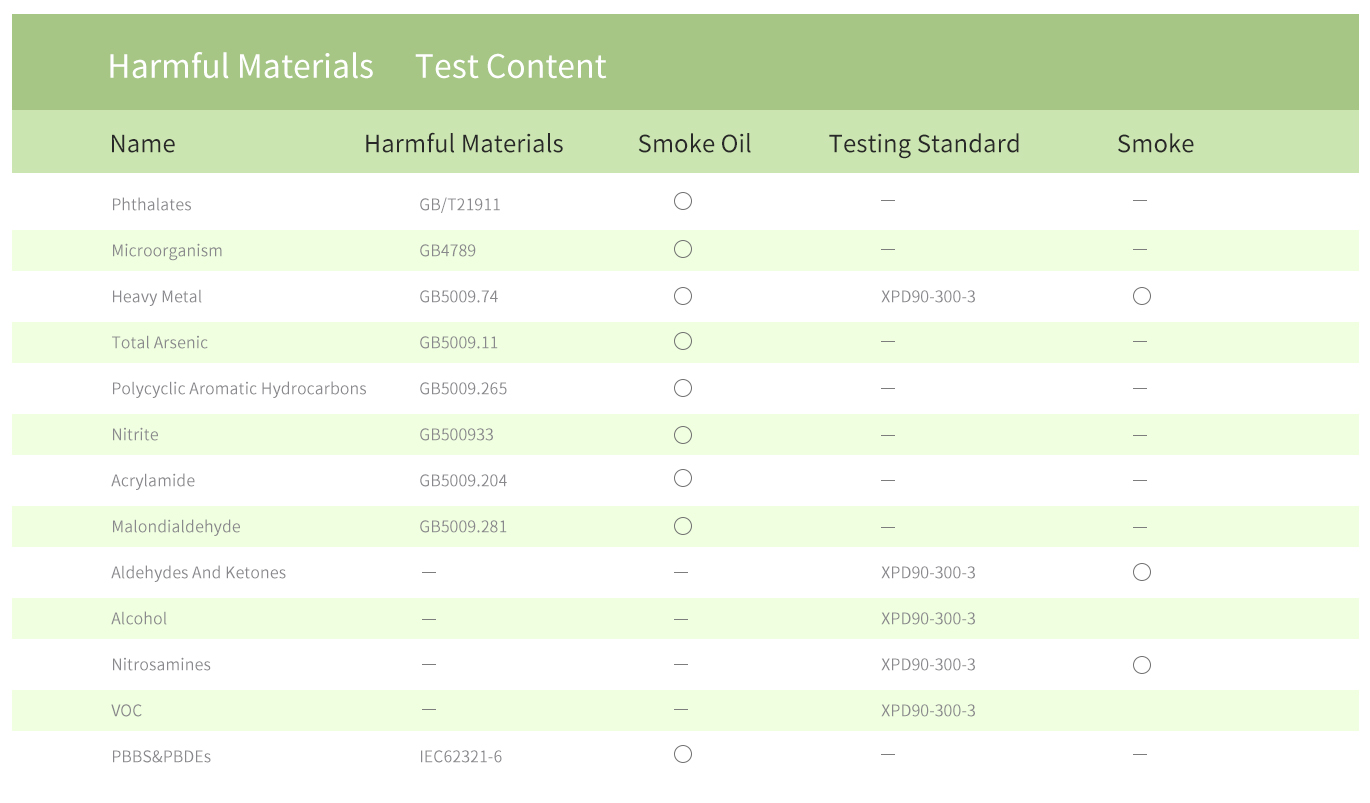Click the Smoke Oil circle for Total Arsenic

[x=683, y=341]
